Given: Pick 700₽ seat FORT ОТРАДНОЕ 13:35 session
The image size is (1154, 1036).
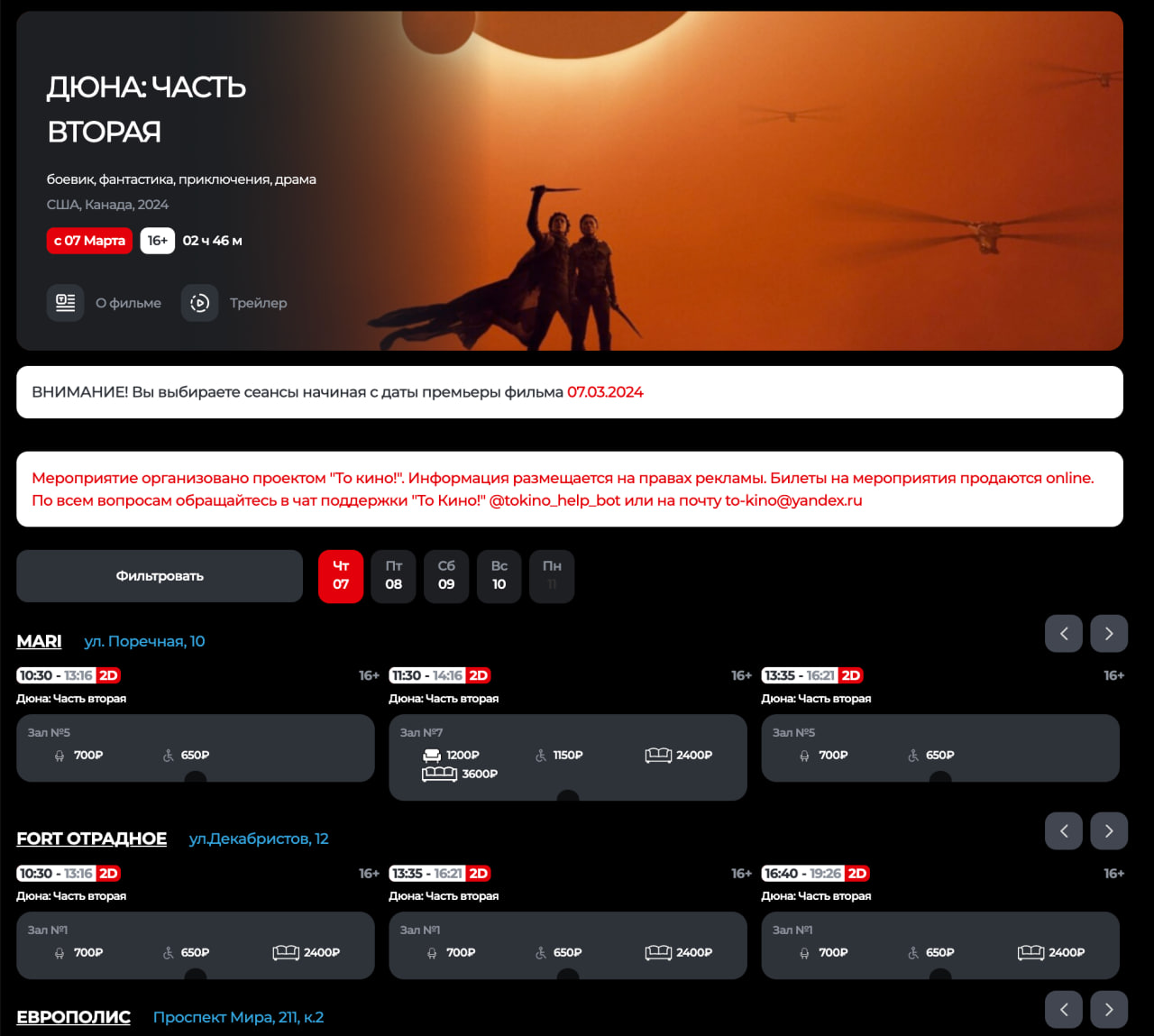Looking at the screenshot, I should point(452,953).
